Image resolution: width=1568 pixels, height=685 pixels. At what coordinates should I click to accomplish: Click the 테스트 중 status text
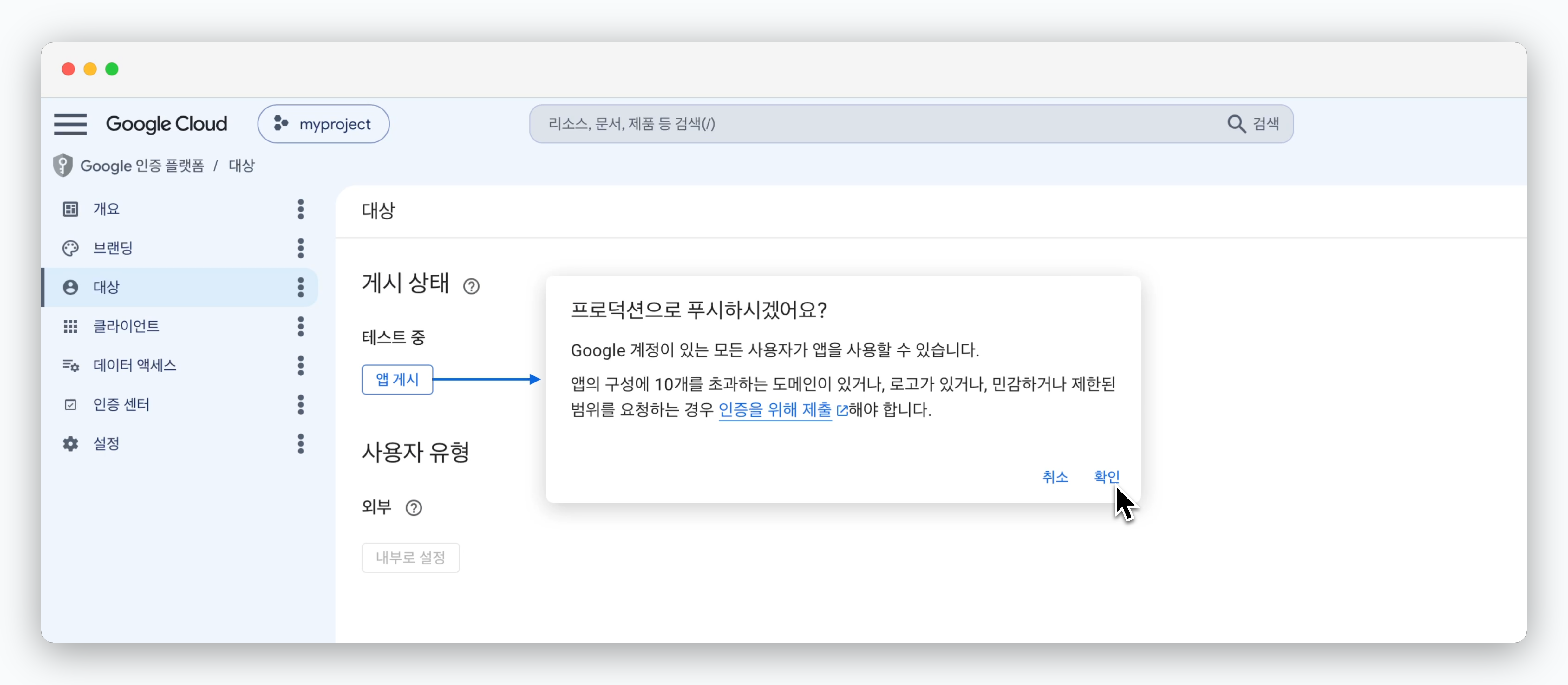click(393, 337)
